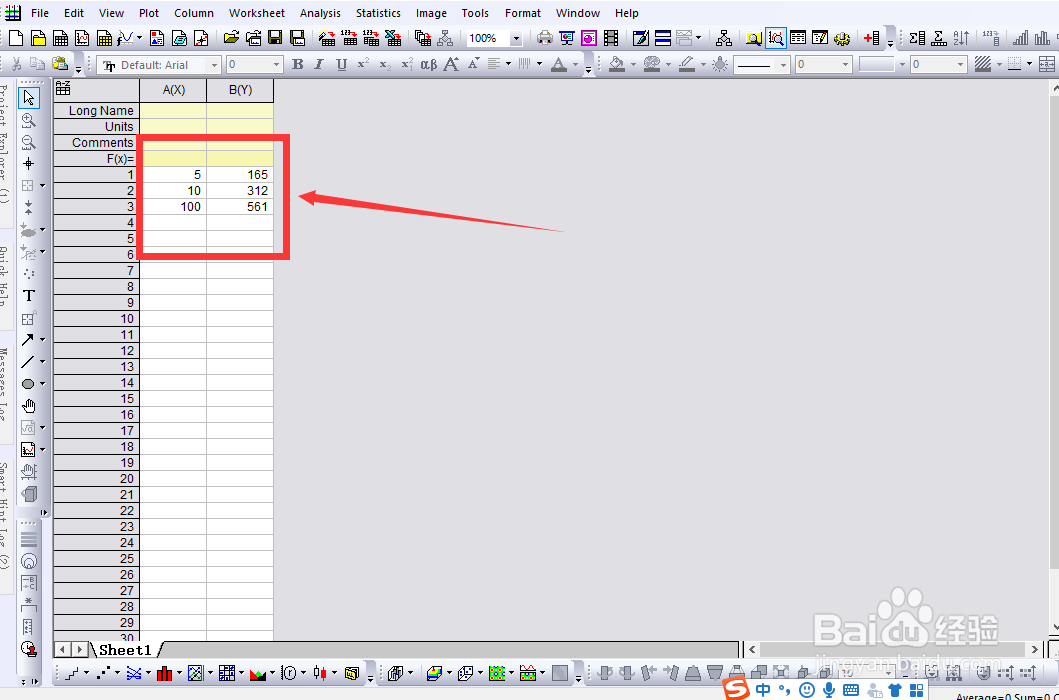Select the Pan hand tool
Image resolution: width=1059 pixels, height=700 pixels.
pyautogui.click(x=28, y=406)
